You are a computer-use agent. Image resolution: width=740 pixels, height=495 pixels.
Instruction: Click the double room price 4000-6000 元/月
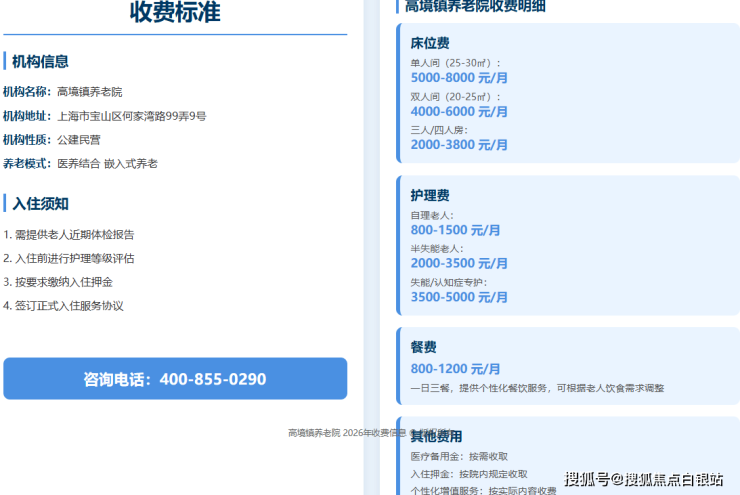pyautogui.click(x=459, y=111)
